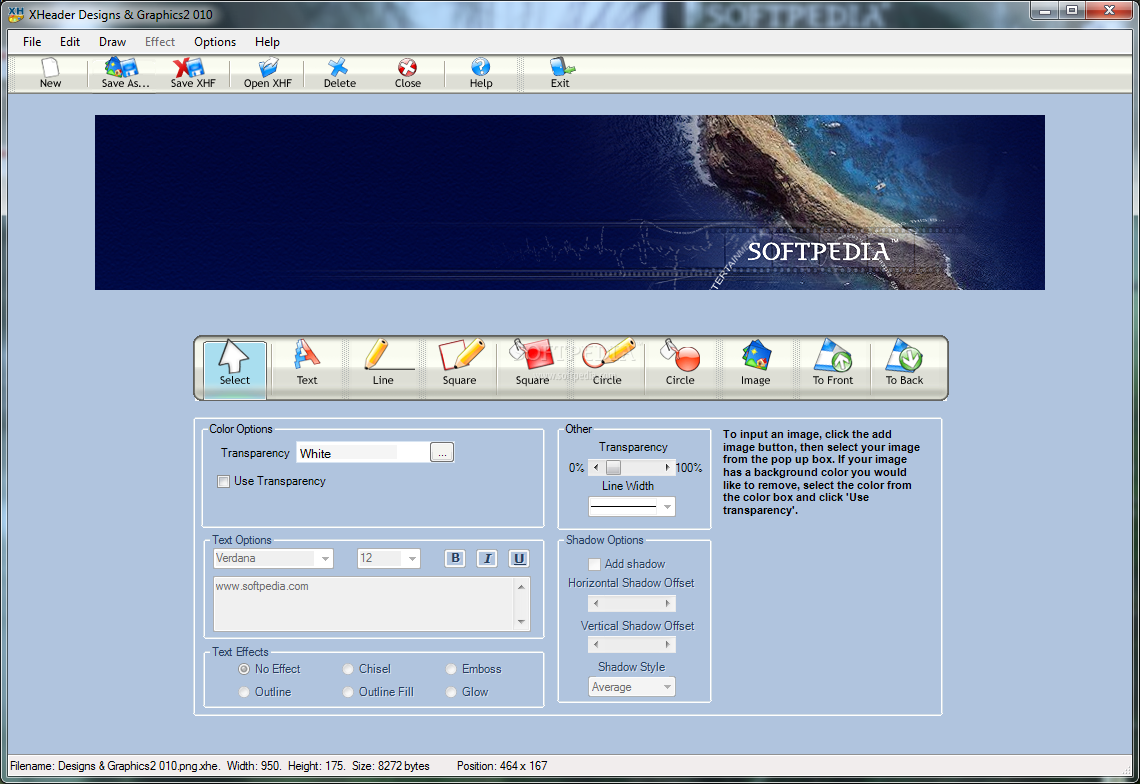The height and width of the screenshot is (784, 1140).
Task: Click the Position 464 x 167 status text
Action: click(x=502, y=766)
